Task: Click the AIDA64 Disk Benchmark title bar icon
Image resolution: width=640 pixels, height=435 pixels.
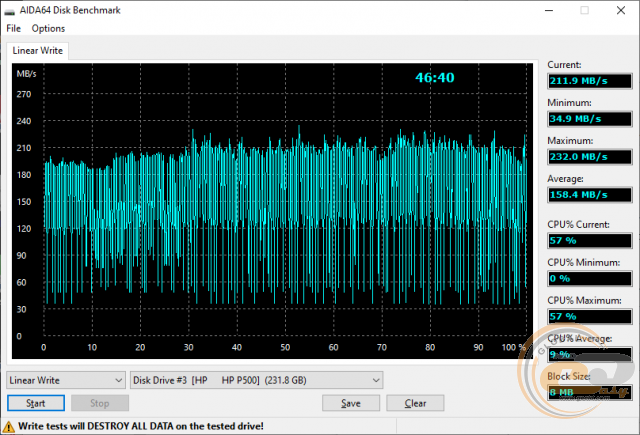Action: click(x=9, y=11)
